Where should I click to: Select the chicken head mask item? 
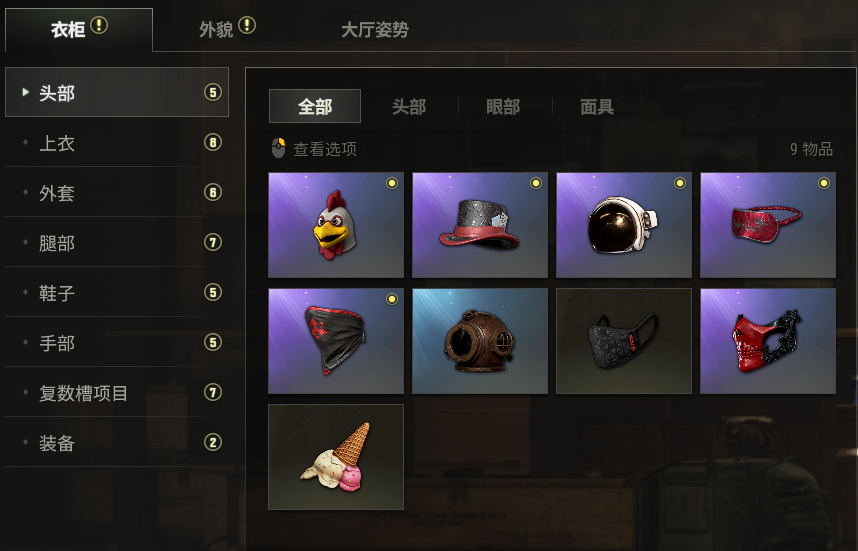336,225
